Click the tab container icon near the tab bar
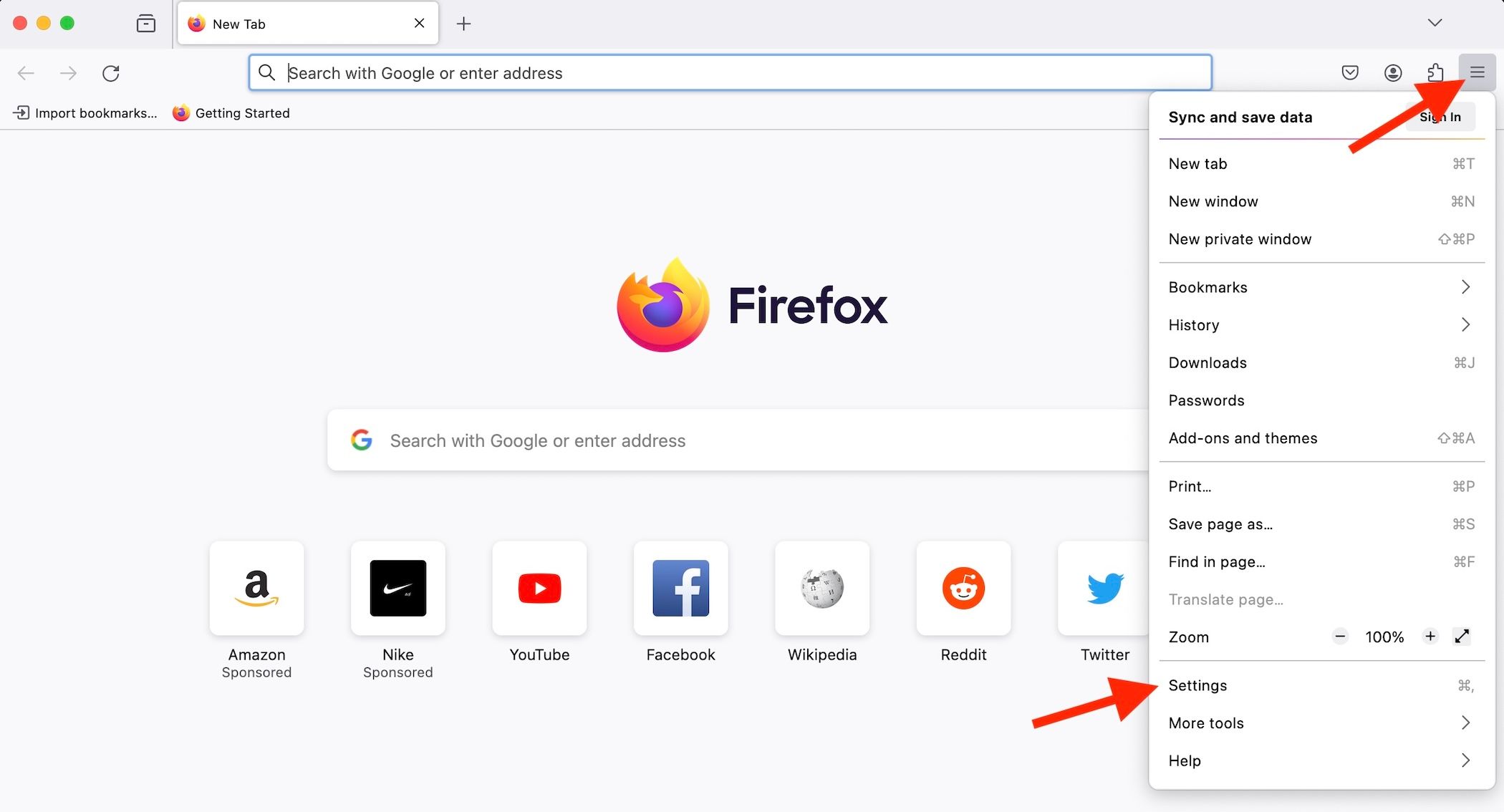Screen dimensions: 1504x812 tap(145, 23)
